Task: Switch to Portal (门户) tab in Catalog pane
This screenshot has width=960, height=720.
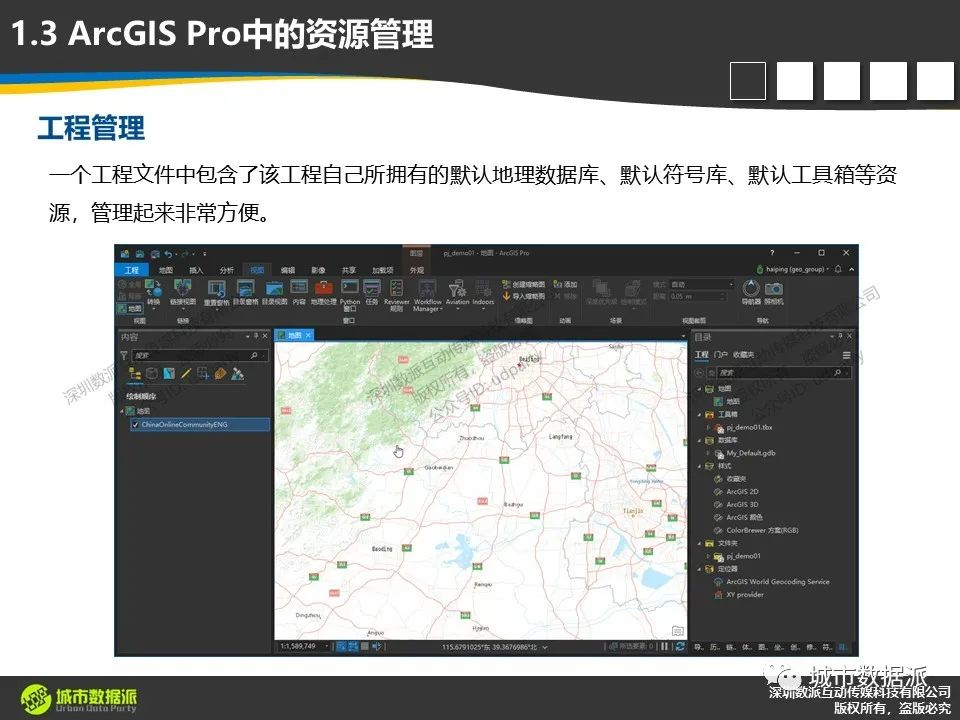Action: point(721,355)
